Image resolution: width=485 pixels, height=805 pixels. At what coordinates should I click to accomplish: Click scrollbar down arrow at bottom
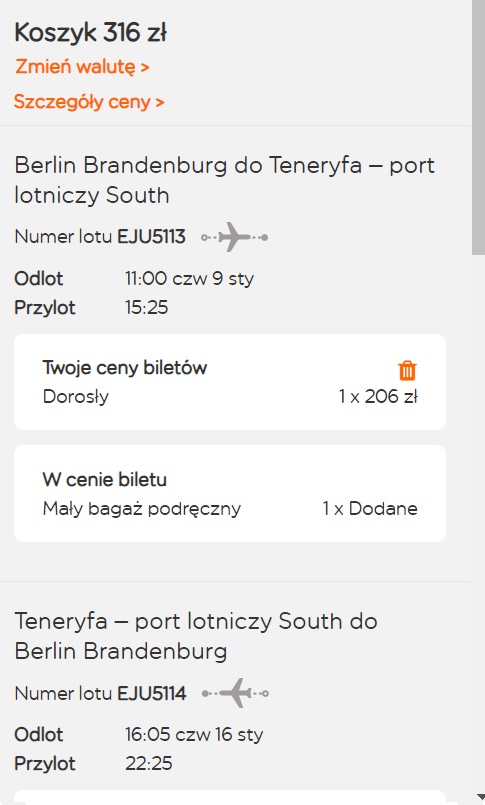[x=478, y=798]
